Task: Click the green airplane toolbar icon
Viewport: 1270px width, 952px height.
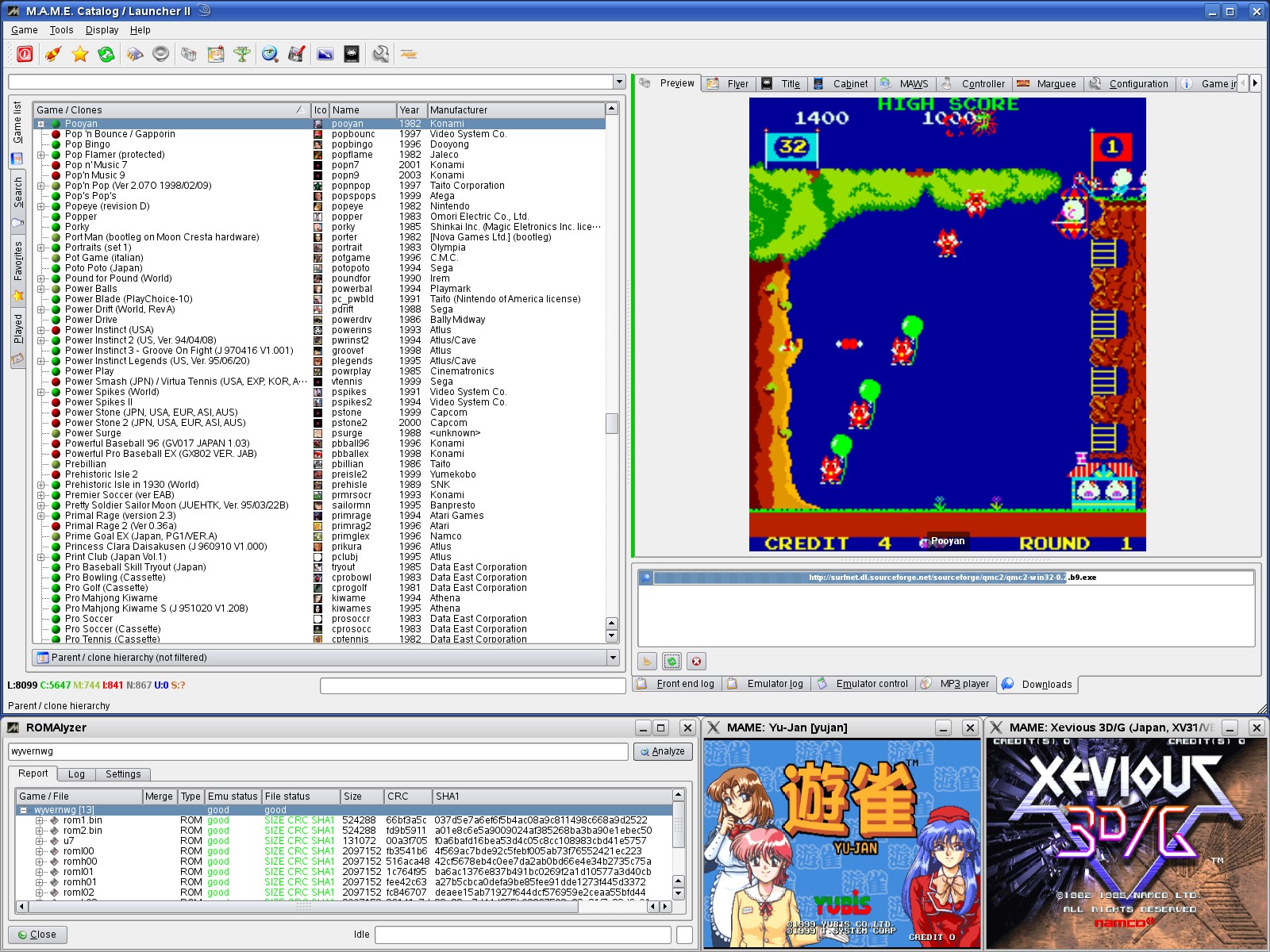Action: pos(242,54)
